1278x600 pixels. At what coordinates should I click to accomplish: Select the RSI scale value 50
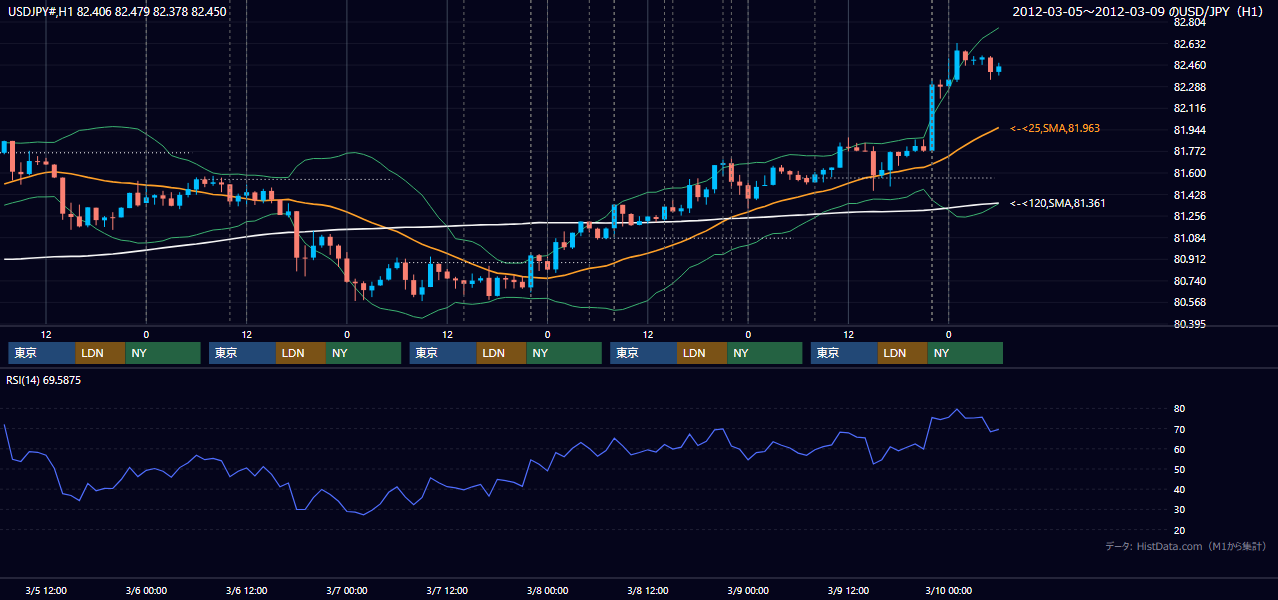(x=1179, y=469)
